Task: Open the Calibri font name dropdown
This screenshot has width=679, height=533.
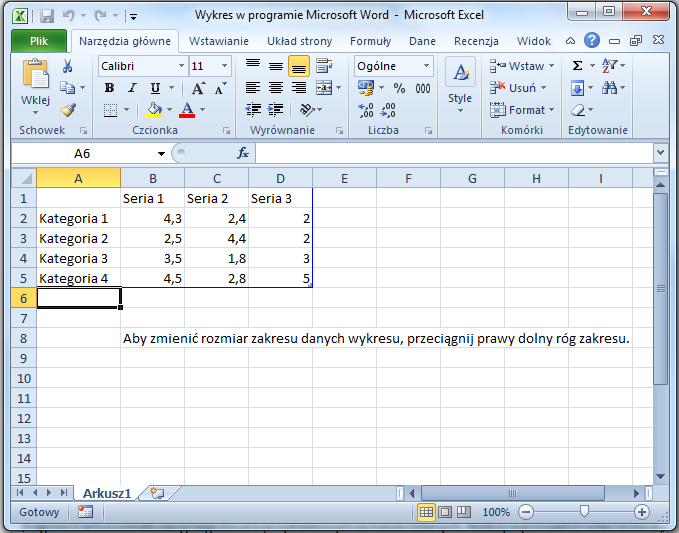Action: coord(181,66)
